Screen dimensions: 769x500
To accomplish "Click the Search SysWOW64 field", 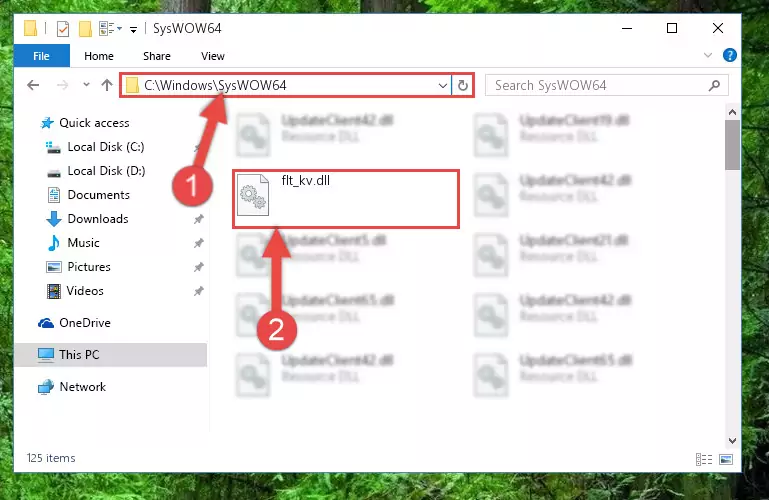I will tap(607, 85).
